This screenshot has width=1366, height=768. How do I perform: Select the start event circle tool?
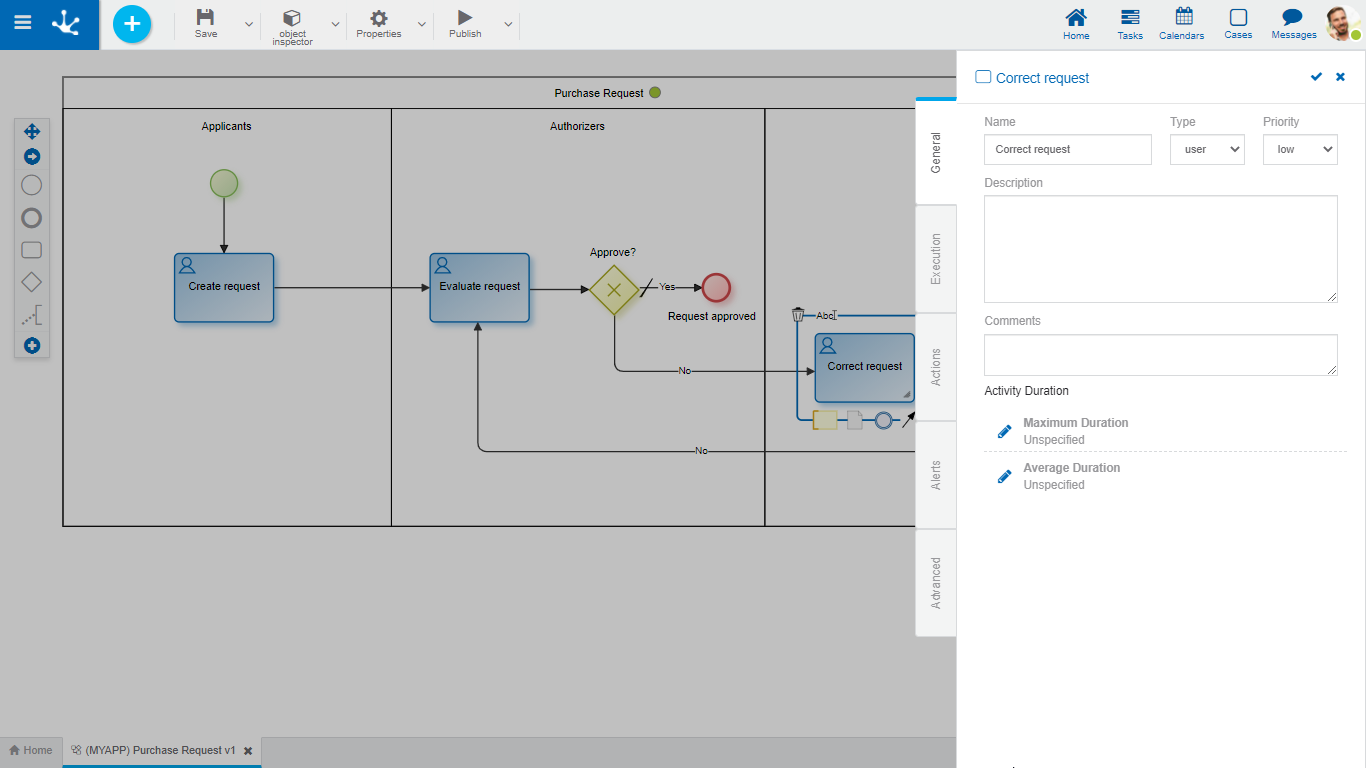click(x=32, y=185)
